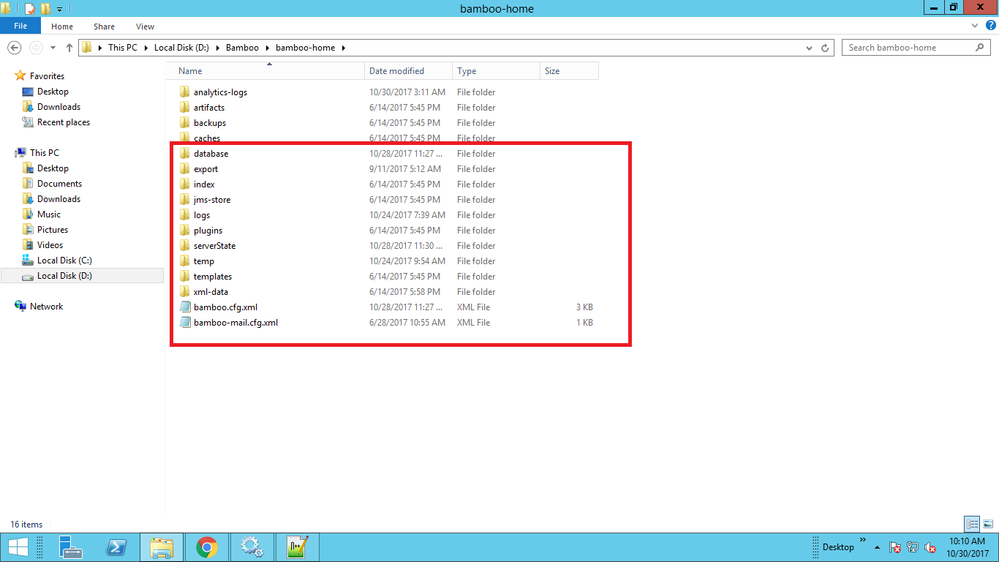The width and height of the screenshot is (999, 562).
Task: Click Local Disk (D:) breadcrumb segment
Action: pos(182,48)
